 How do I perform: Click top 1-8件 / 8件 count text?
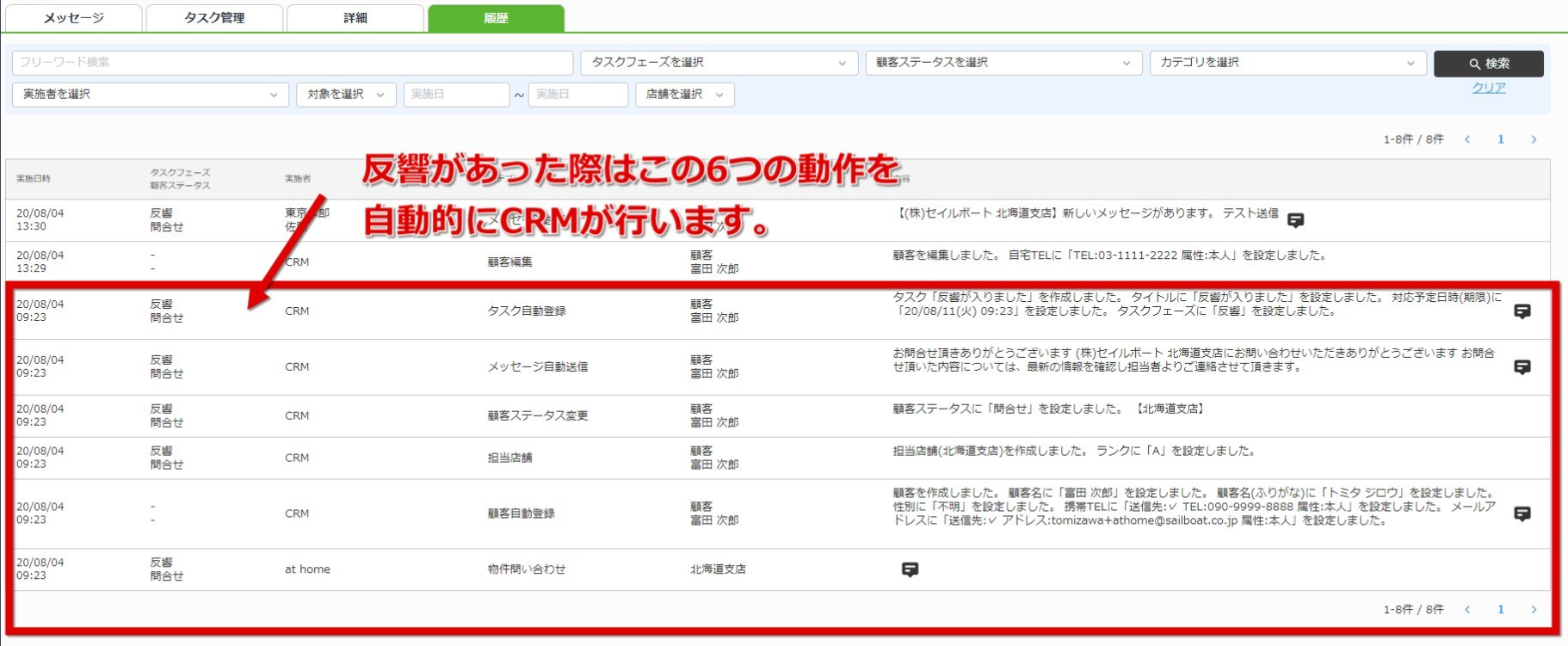coord(1413,139)
